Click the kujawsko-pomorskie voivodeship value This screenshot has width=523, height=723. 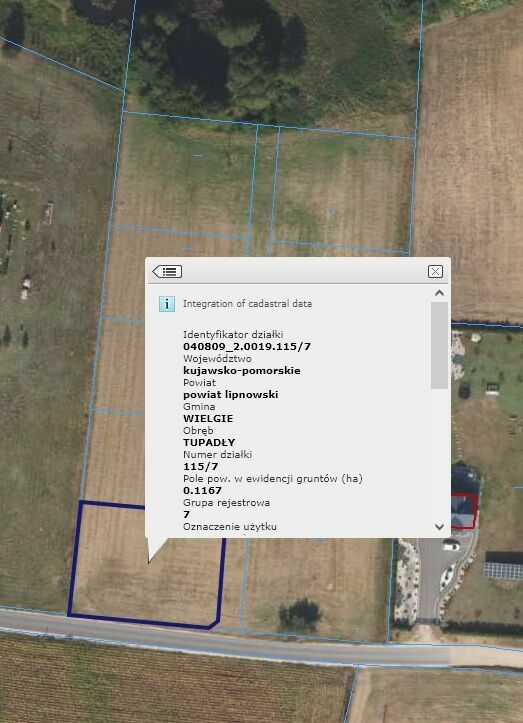click(242, 370)
